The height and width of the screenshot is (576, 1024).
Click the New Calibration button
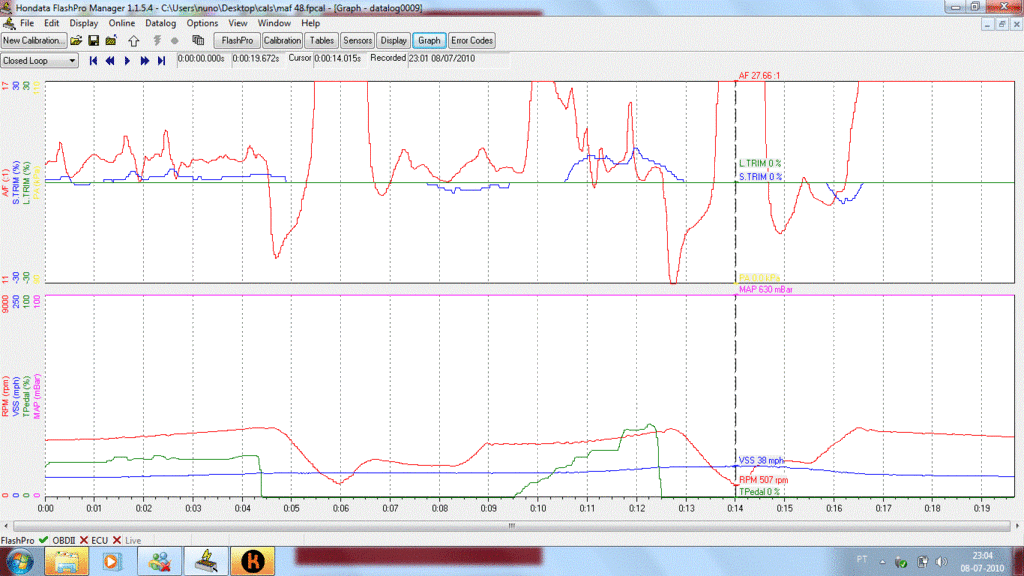pyautogui.click(x=34, y=41)
